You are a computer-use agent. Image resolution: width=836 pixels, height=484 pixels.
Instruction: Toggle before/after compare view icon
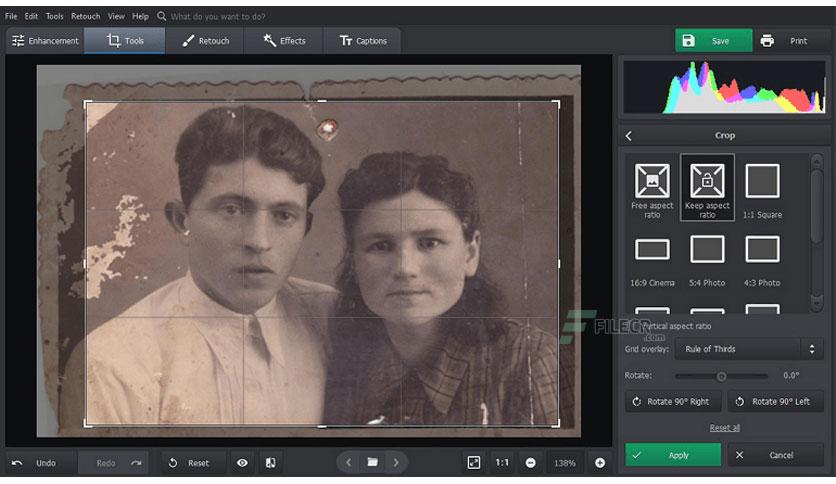tap(271, 463)
